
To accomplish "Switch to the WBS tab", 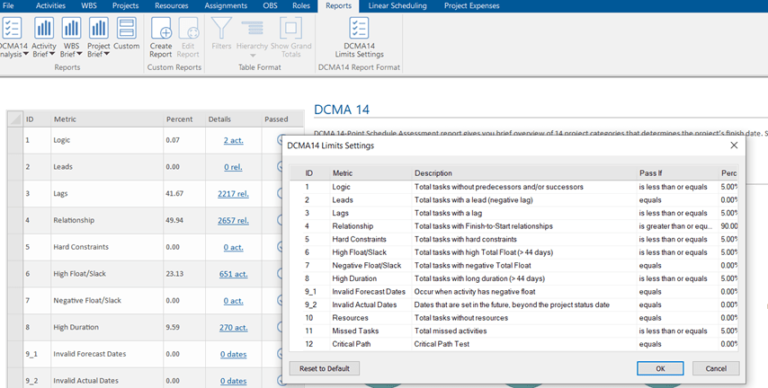I will click(89, 6).
